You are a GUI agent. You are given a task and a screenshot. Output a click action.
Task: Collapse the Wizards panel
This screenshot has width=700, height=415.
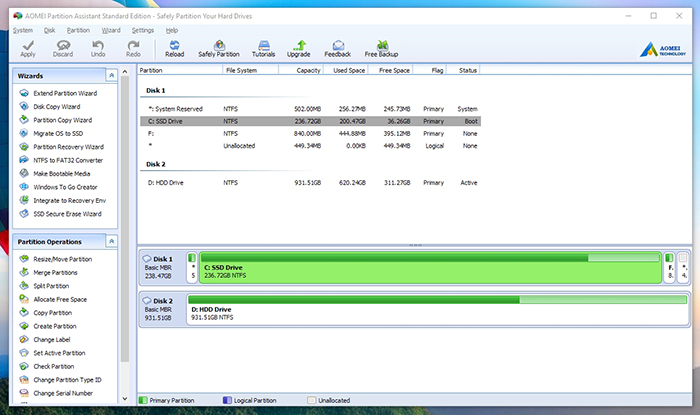112,75
